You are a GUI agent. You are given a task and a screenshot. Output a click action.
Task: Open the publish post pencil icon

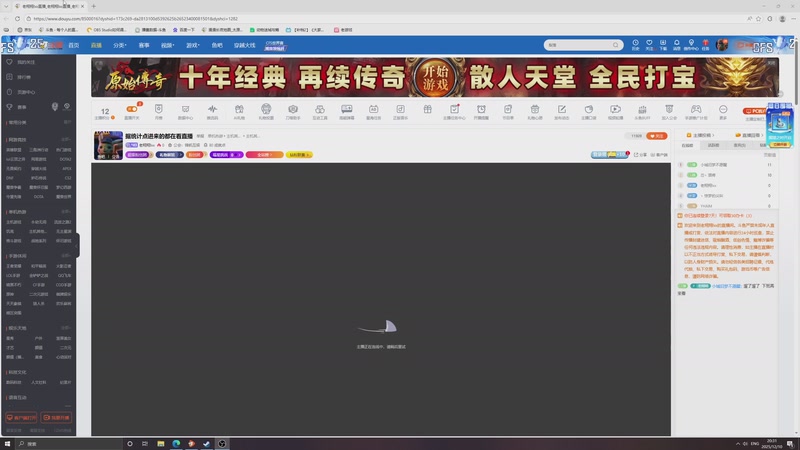pos(562,109)
